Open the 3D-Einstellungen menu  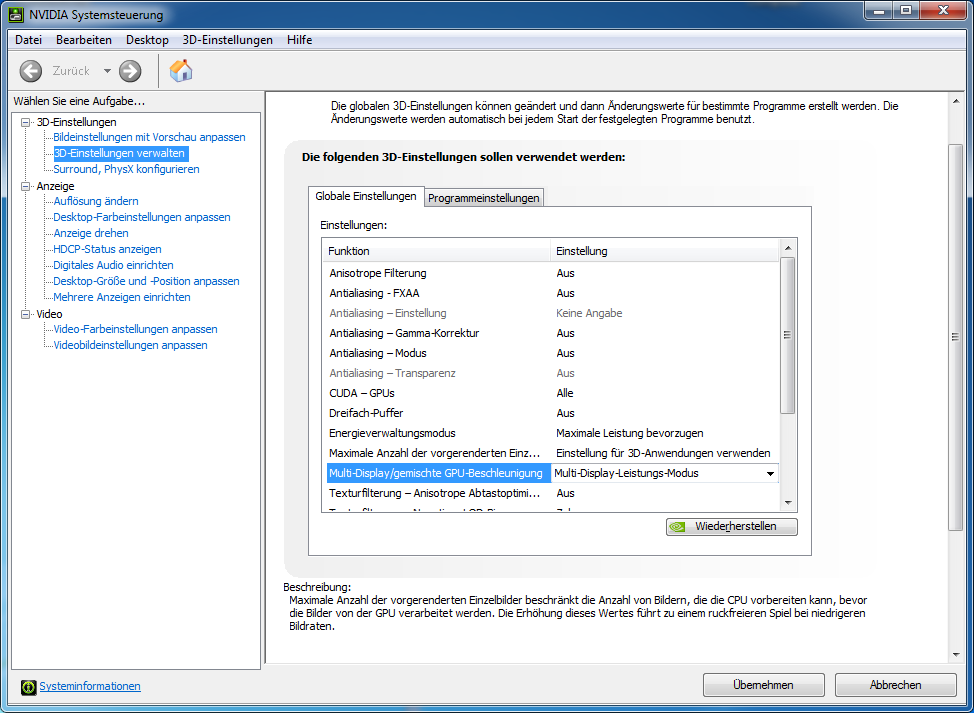[228, 40]
